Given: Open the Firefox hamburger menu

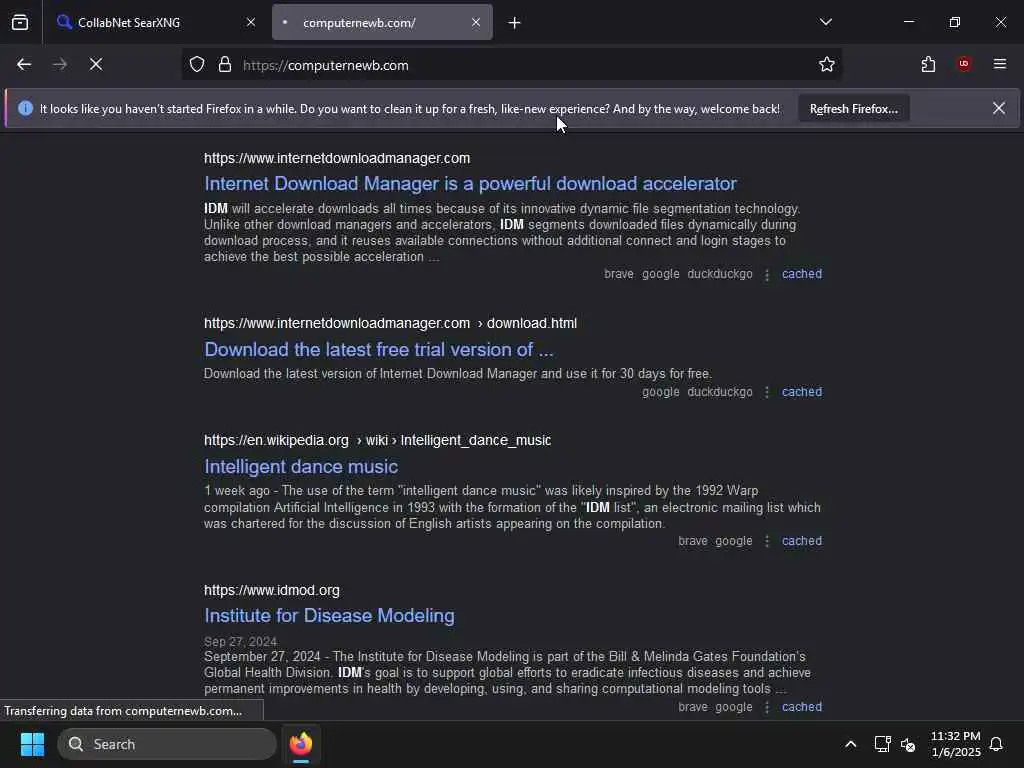Looking at the screenshot, I should (1000, 64).
